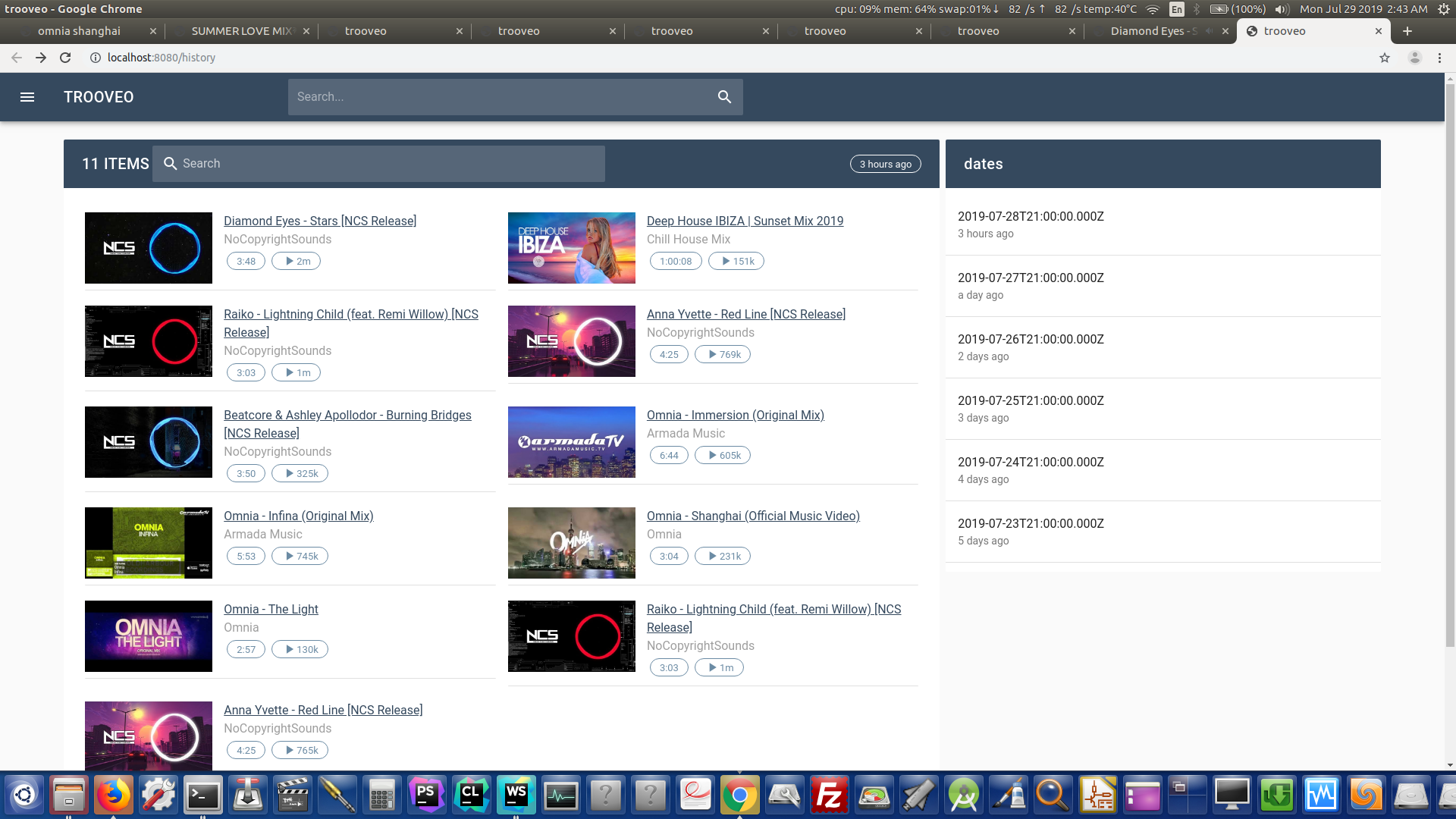Launch FileZilla from the dock
The image size is (1456, 819).
[x=829, y=795]
